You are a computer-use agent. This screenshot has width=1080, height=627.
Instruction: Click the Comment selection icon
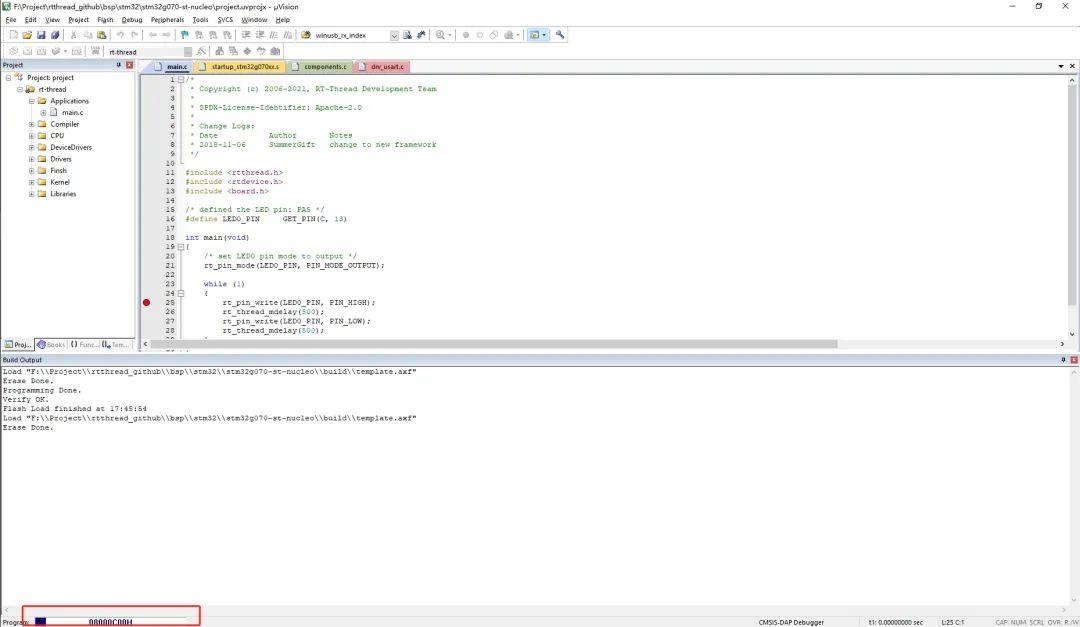click(x=273, y=35)
